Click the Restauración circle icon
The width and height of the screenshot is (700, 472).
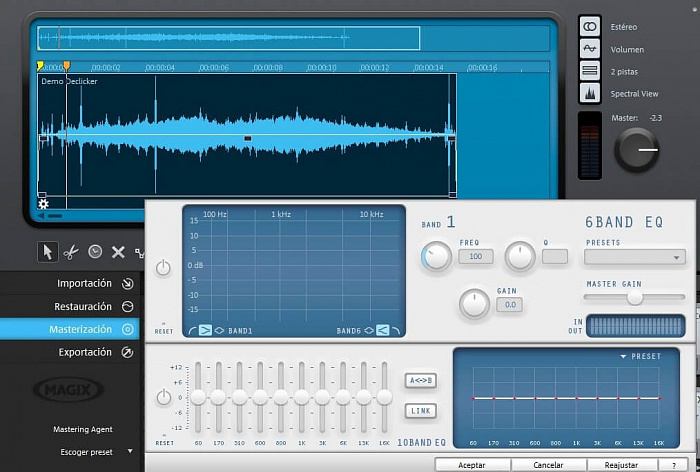pyautogui.click(x=128, y=306)
